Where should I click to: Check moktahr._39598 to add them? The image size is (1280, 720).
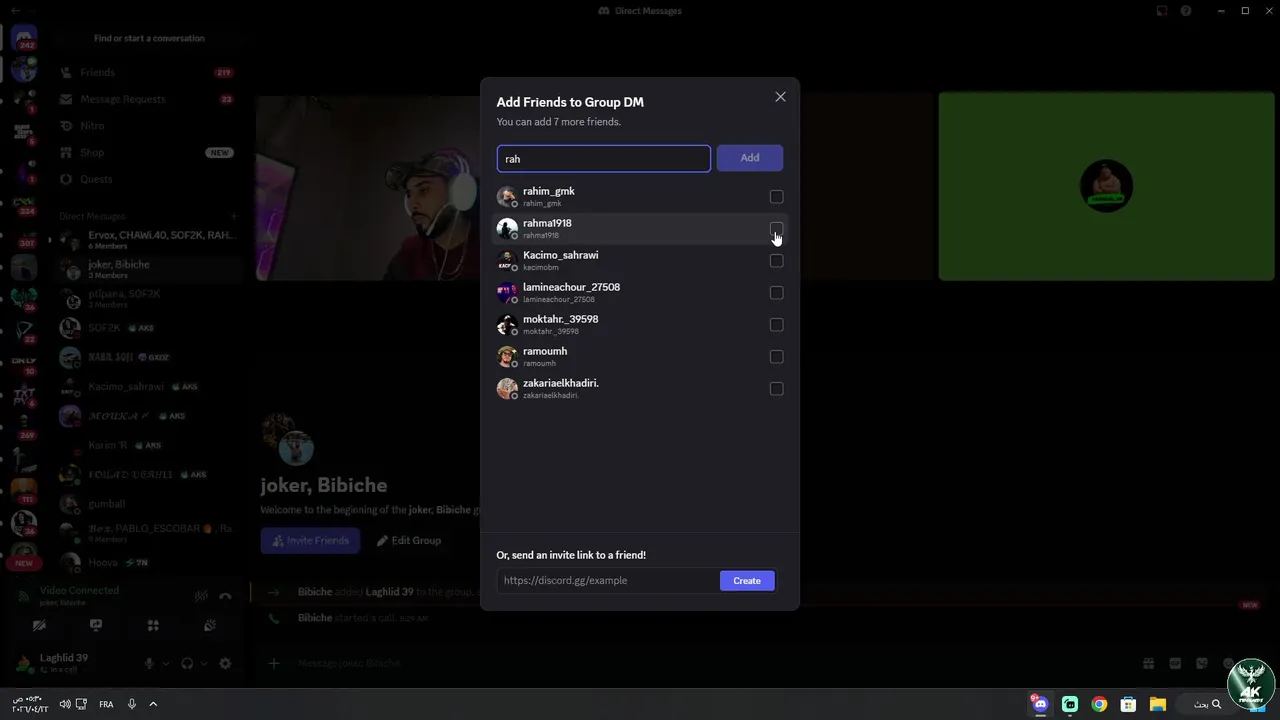pos(776,325)
